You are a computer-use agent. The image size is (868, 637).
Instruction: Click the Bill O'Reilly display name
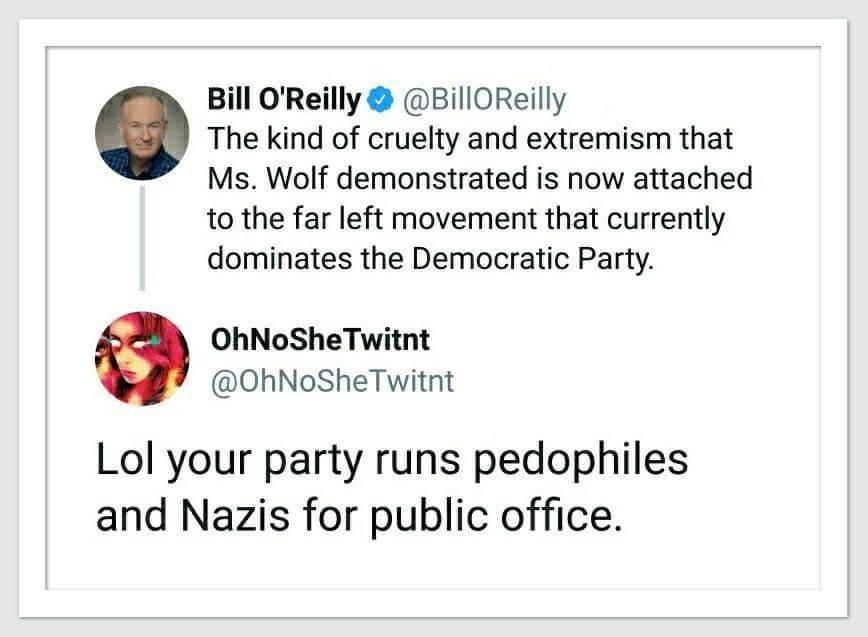coord(283,100)
